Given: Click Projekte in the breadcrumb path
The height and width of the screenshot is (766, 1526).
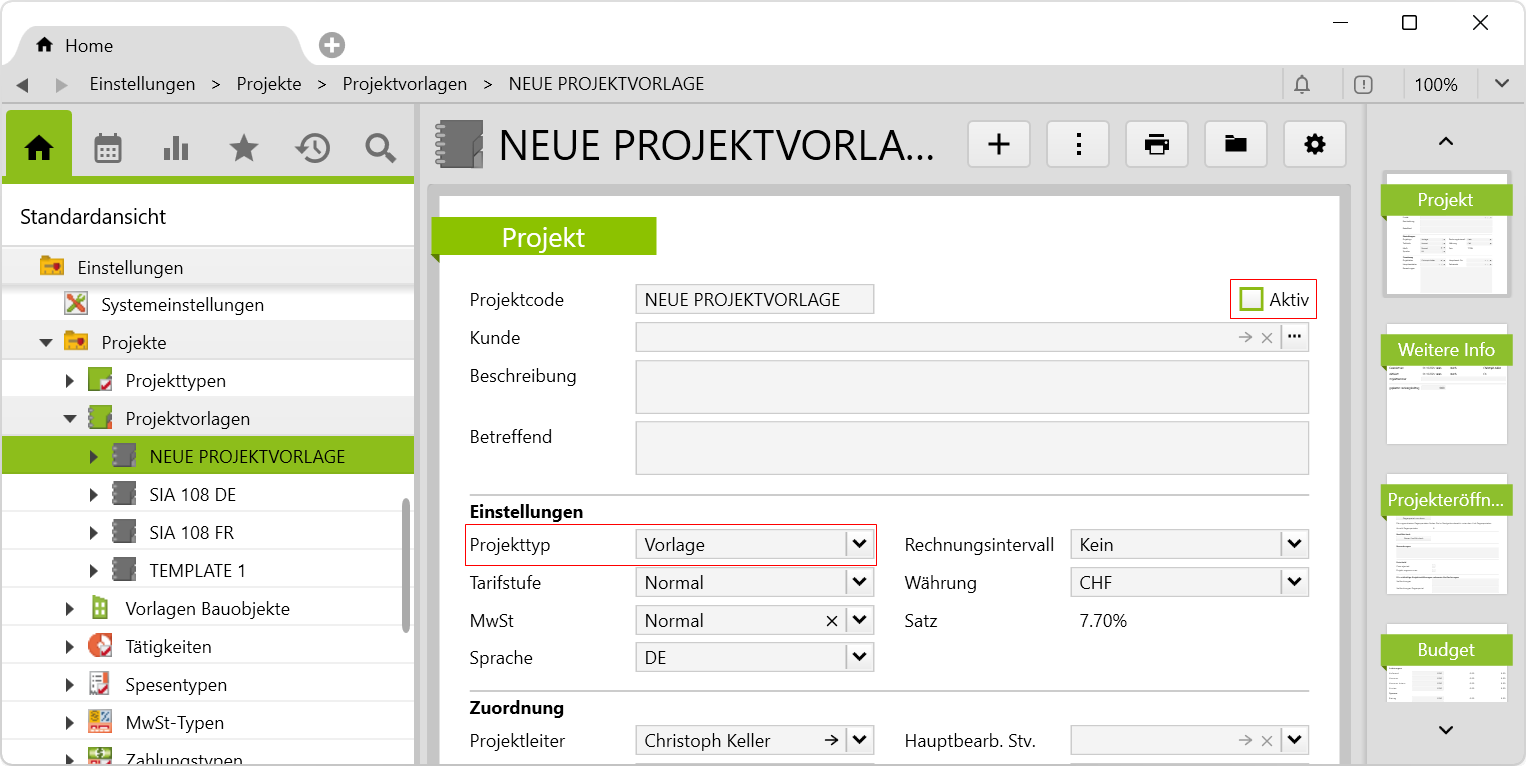Looking at the screenshot, I should coord(269,84).
